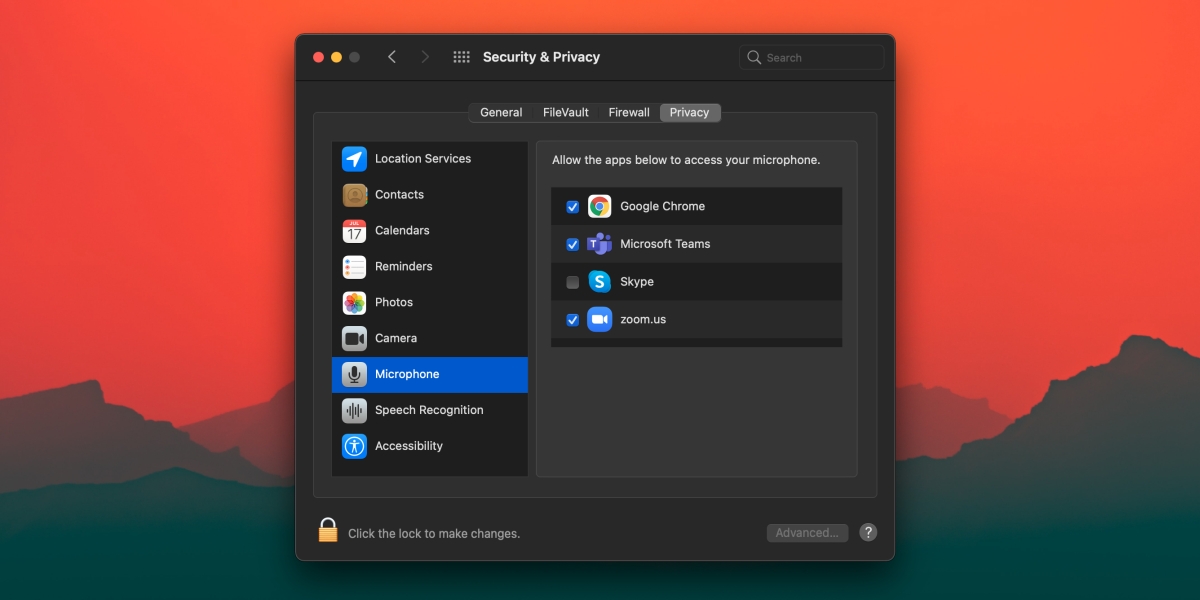Click the Speech Recognition waveform icon
Viewport: 1200px width, 600px height.
point(354,411)
